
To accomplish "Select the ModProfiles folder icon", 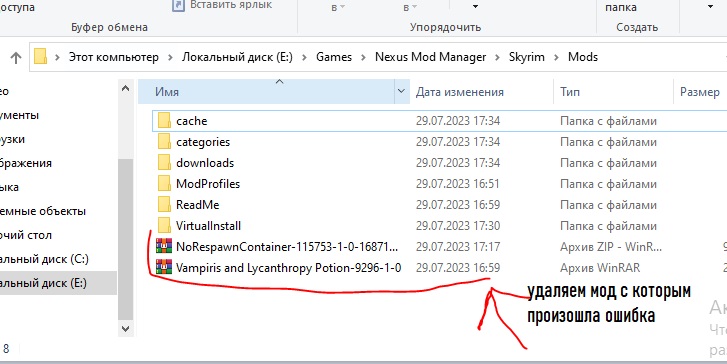I will point(164,184).
